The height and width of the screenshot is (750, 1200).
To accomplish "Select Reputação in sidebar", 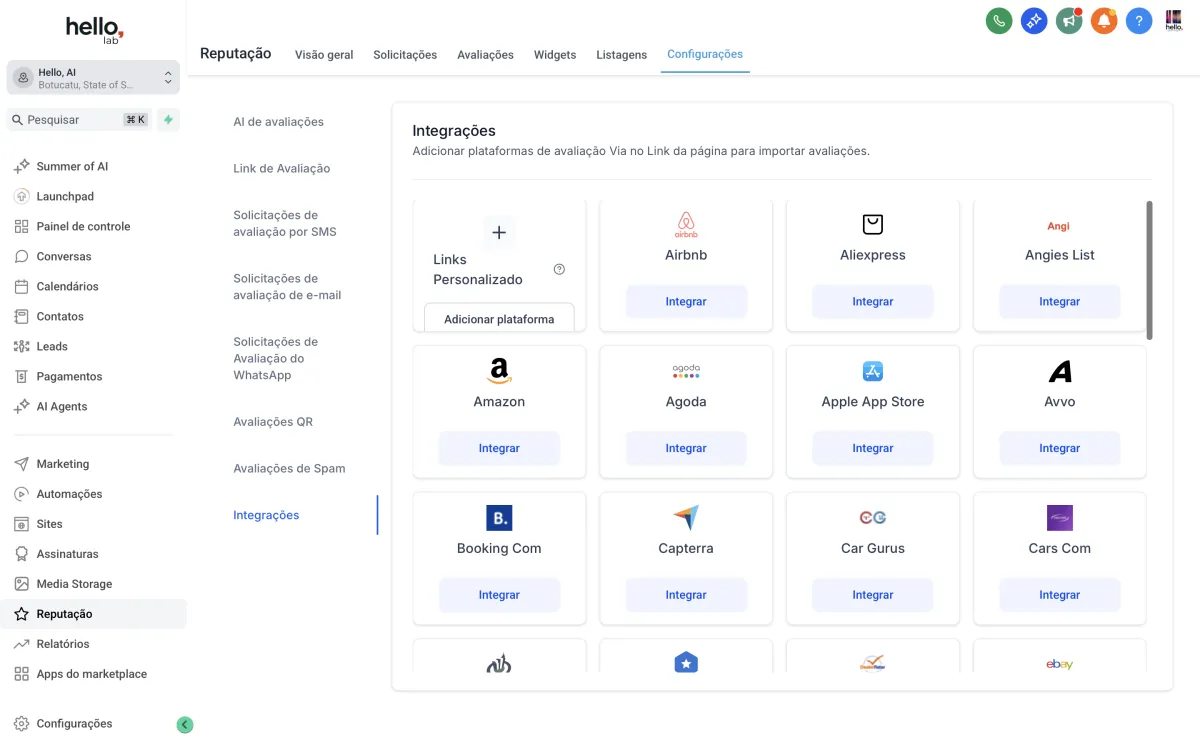I will pos(93,614).
